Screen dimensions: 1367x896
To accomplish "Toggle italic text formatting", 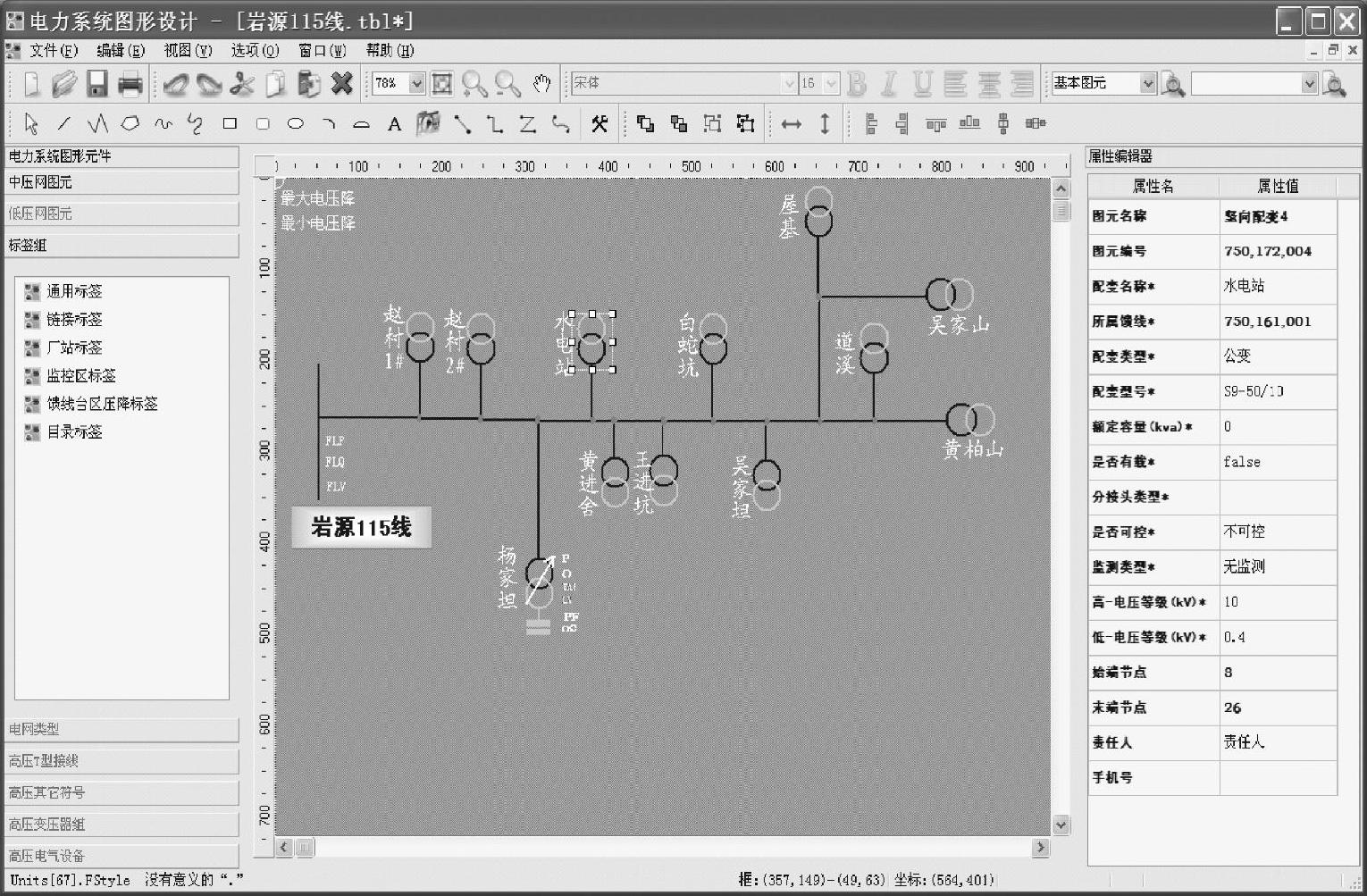I will (889, 84).
